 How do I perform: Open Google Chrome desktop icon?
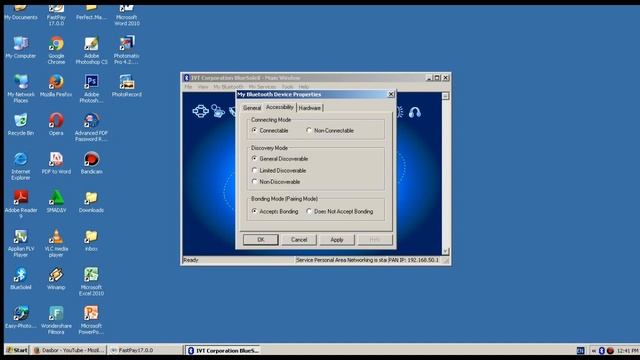pyautogui.click(x=56, y=50)
